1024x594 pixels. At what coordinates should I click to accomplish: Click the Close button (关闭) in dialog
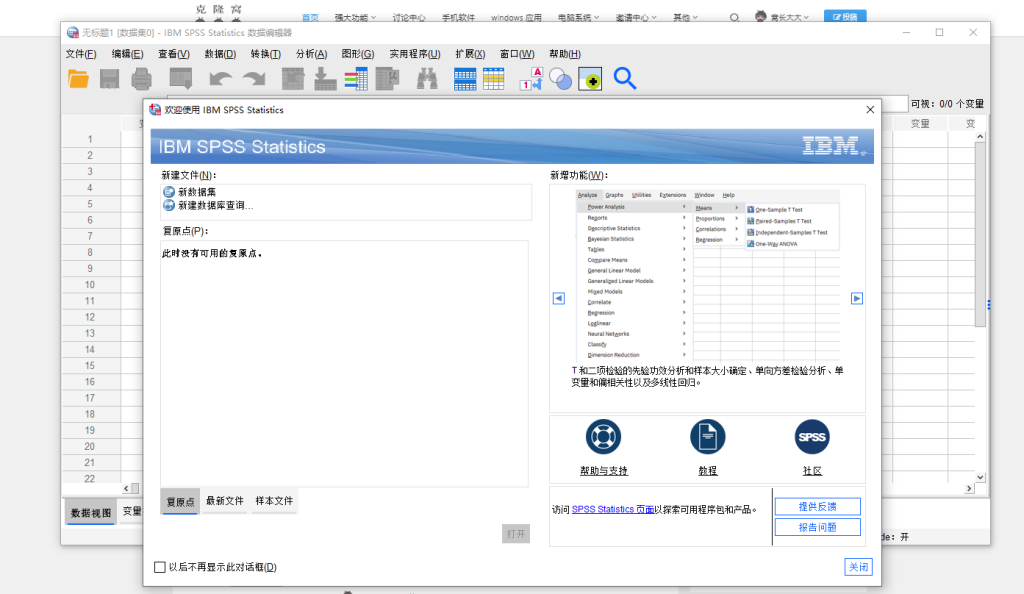point(858,567)
